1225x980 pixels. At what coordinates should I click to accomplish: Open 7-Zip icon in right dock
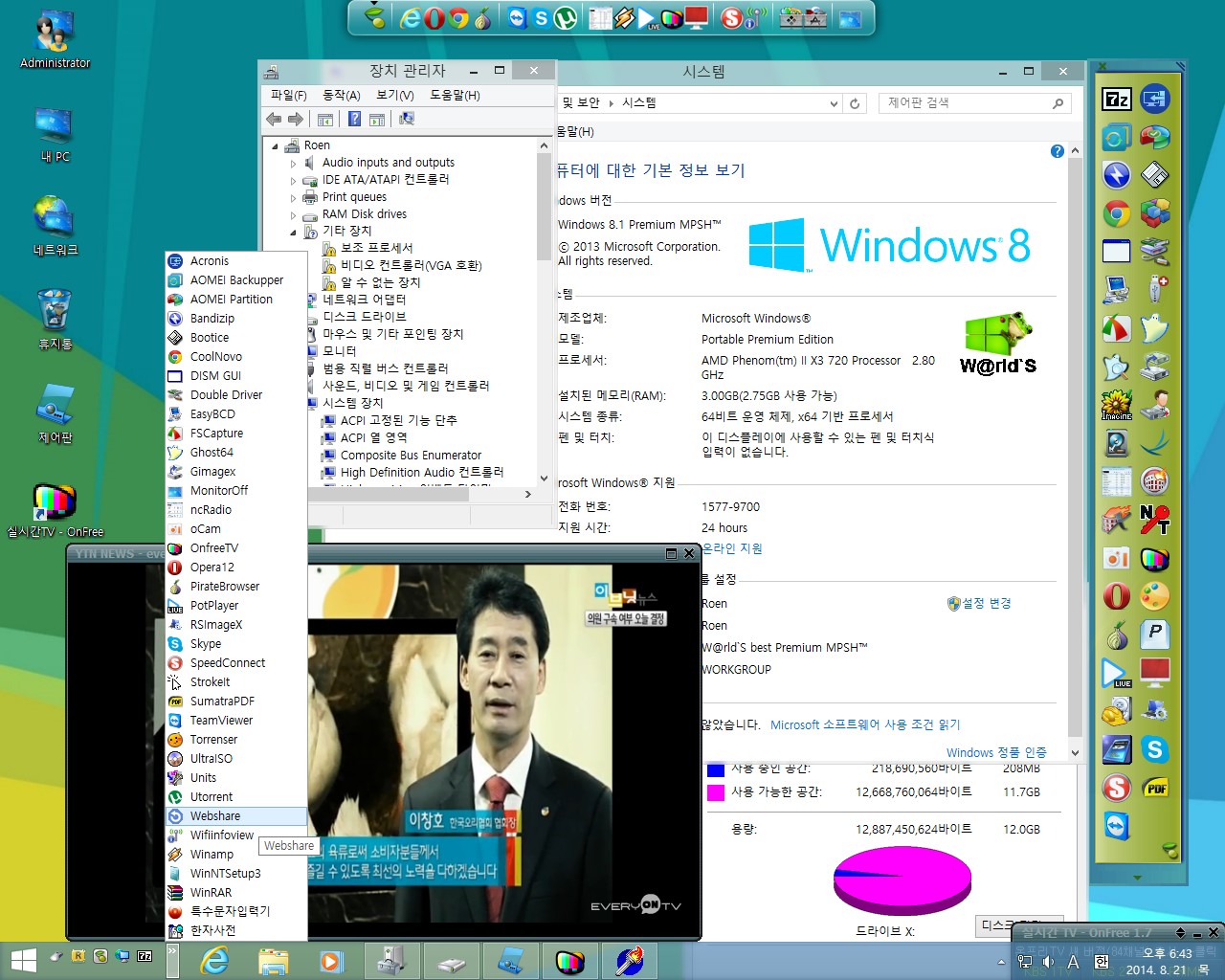coord(1117,99)
